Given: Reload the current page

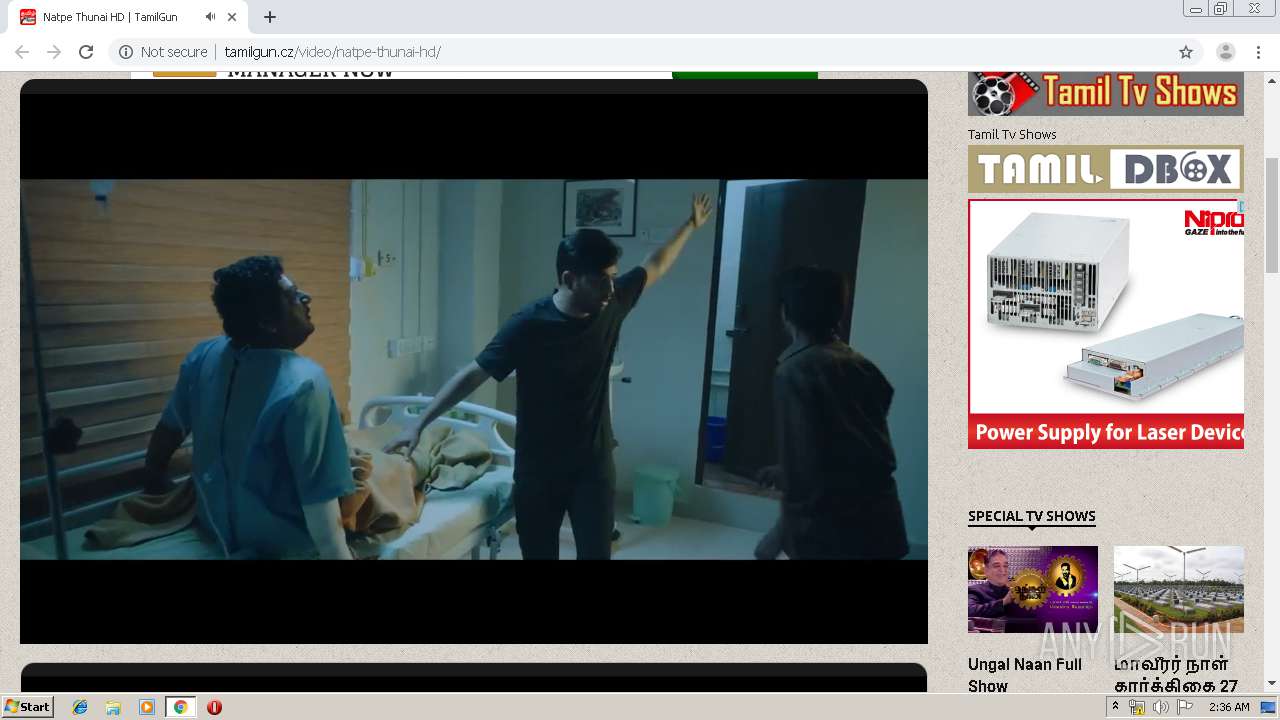Looking at the screenshot, I should pyautogui.click(x=86, y=52).
